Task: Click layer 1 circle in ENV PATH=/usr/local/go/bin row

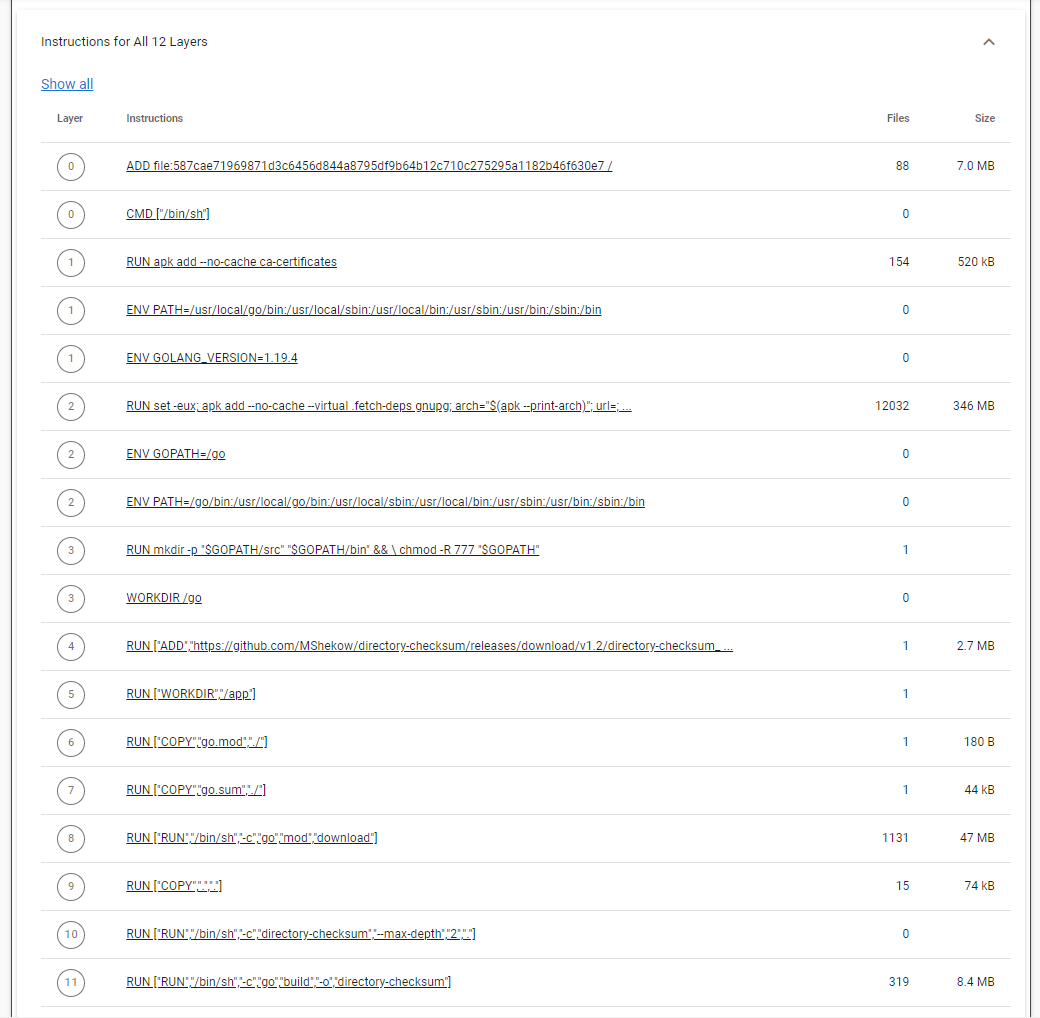Action: (x=71, y=310)
